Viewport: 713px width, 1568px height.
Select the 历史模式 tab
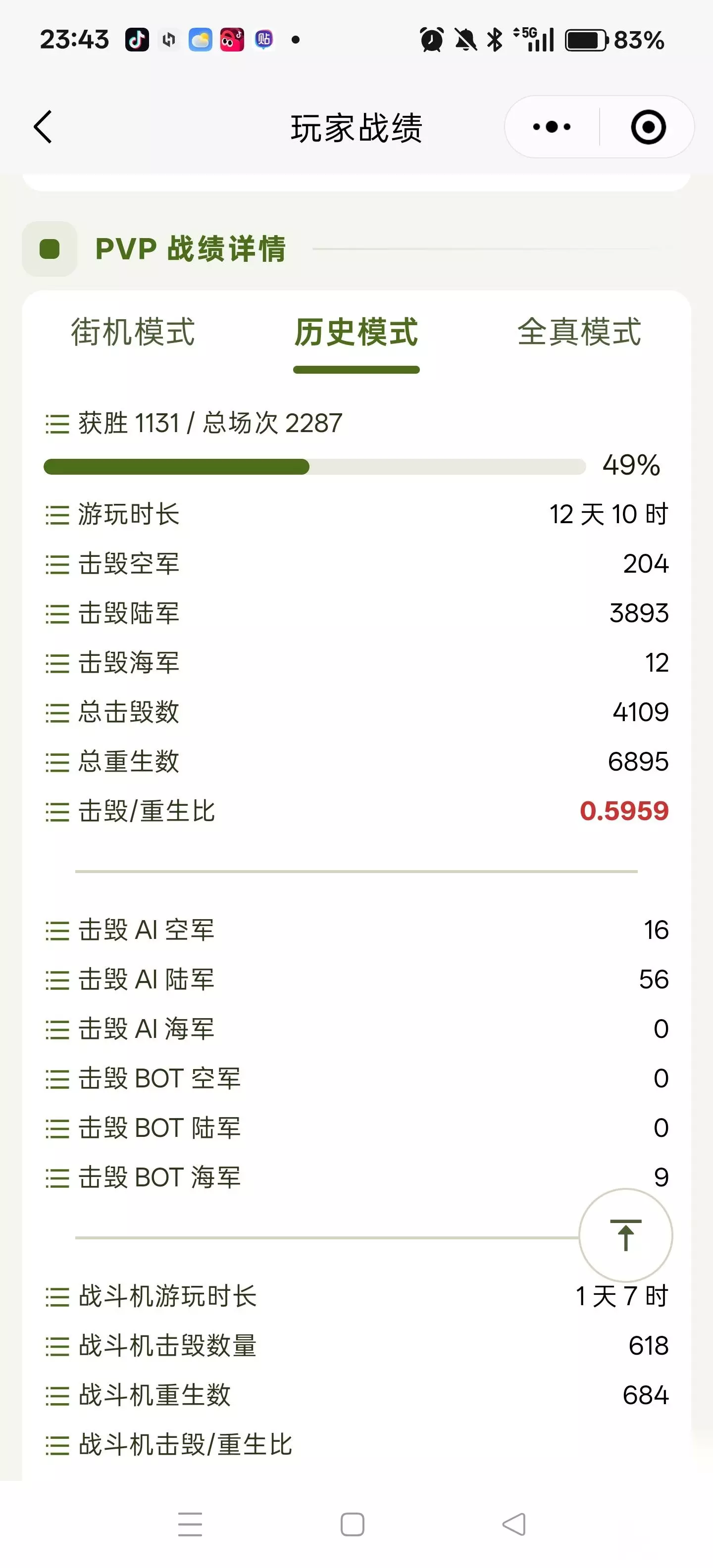(356, 332)
